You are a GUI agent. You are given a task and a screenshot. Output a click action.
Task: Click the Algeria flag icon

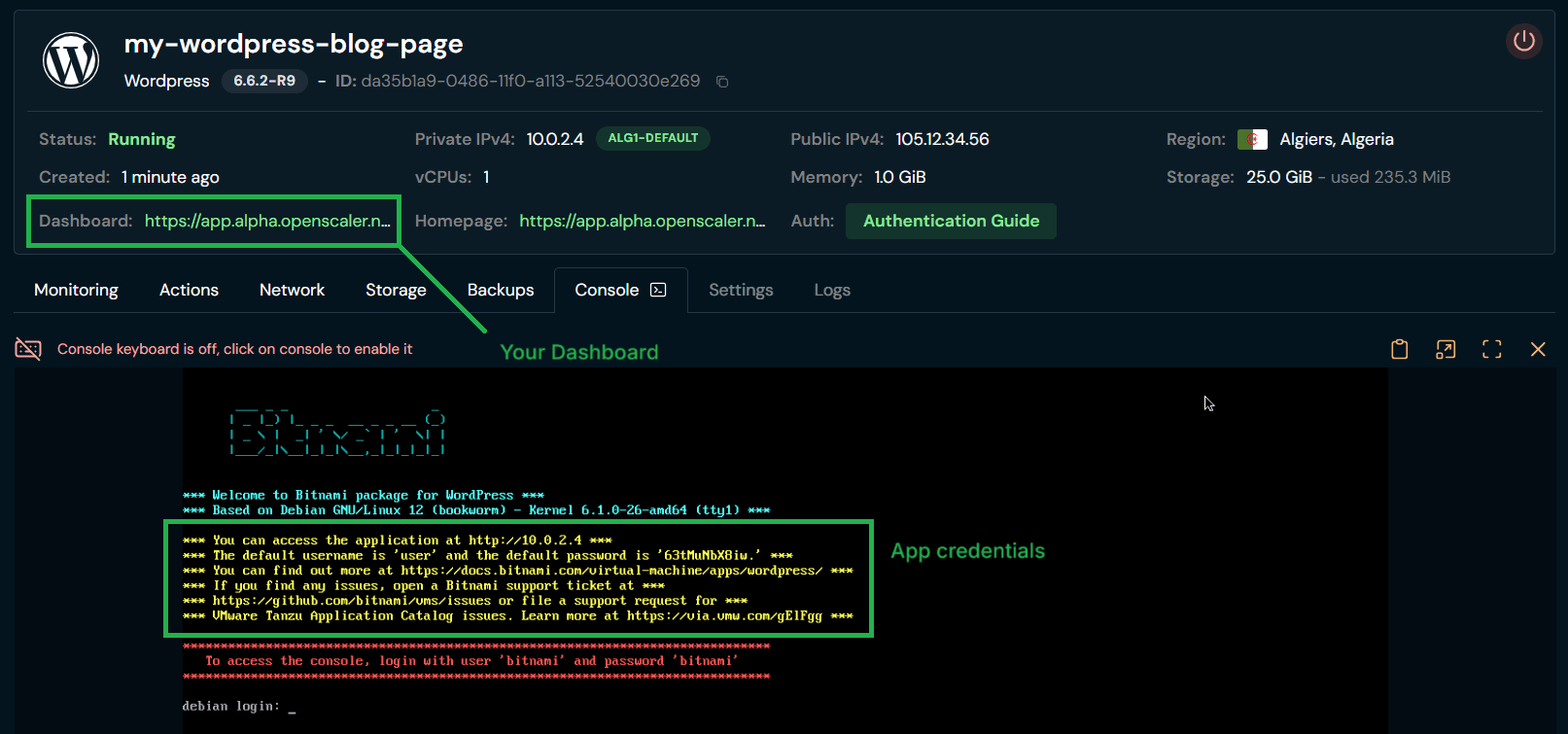point(1252,139)
